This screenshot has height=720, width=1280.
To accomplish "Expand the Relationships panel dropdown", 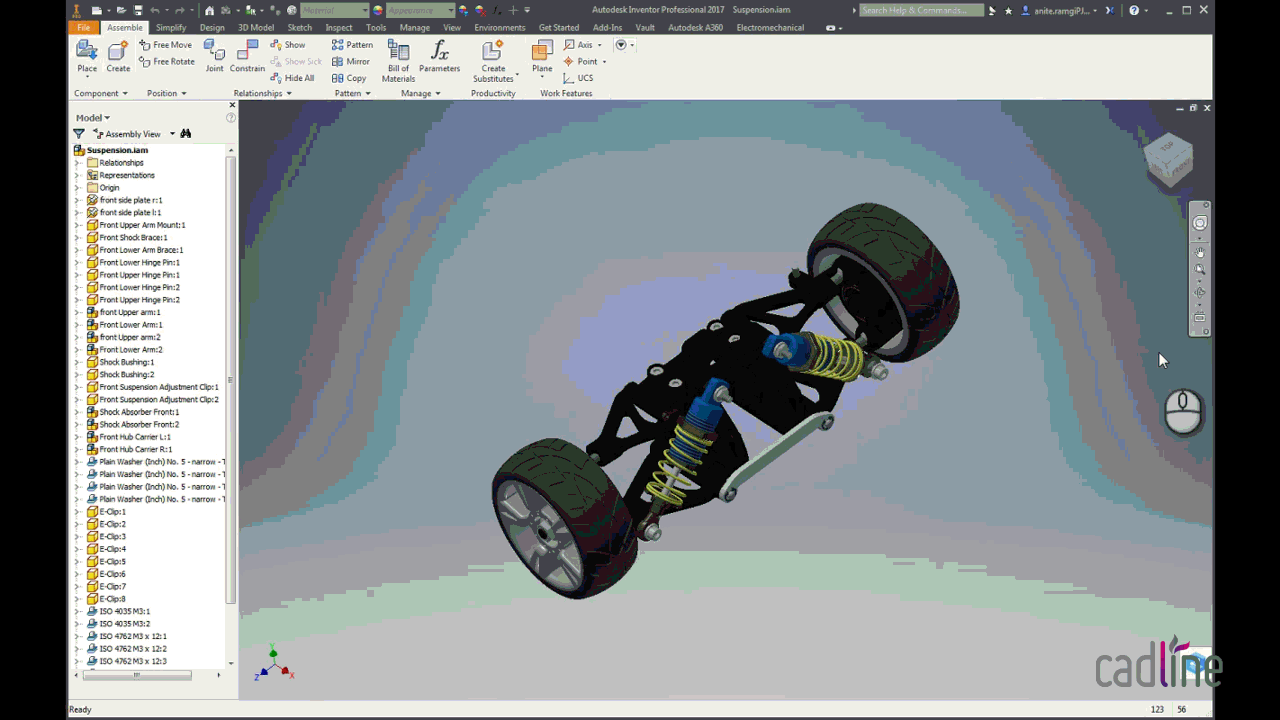I will click(x=263, y=93).
